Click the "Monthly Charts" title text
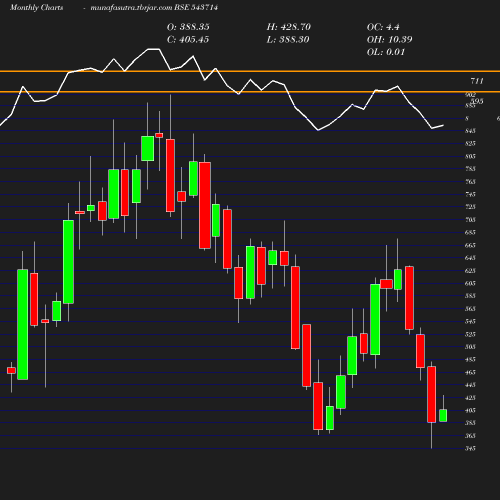This screenshot has width=500, height=500. click(37, 7)
